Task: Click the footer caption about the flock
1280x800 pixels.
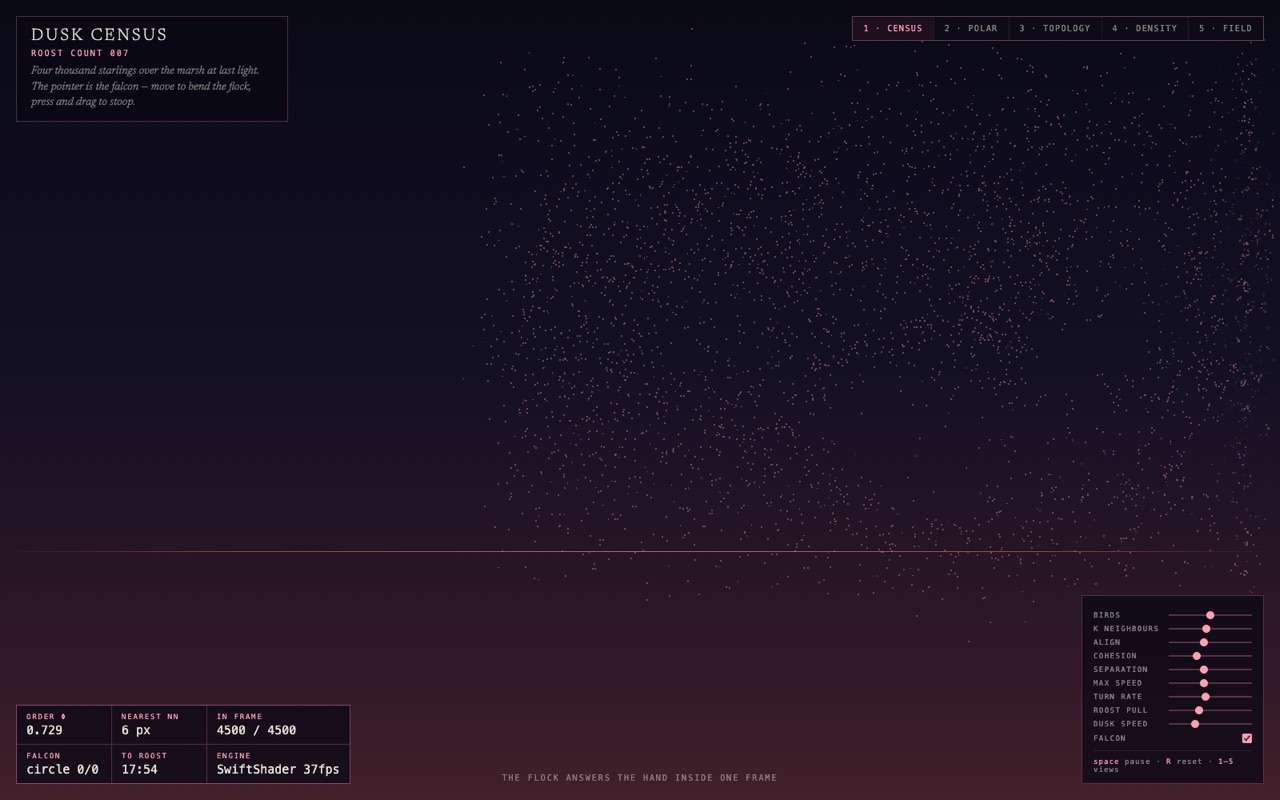Action: click(x=639, y=778)
